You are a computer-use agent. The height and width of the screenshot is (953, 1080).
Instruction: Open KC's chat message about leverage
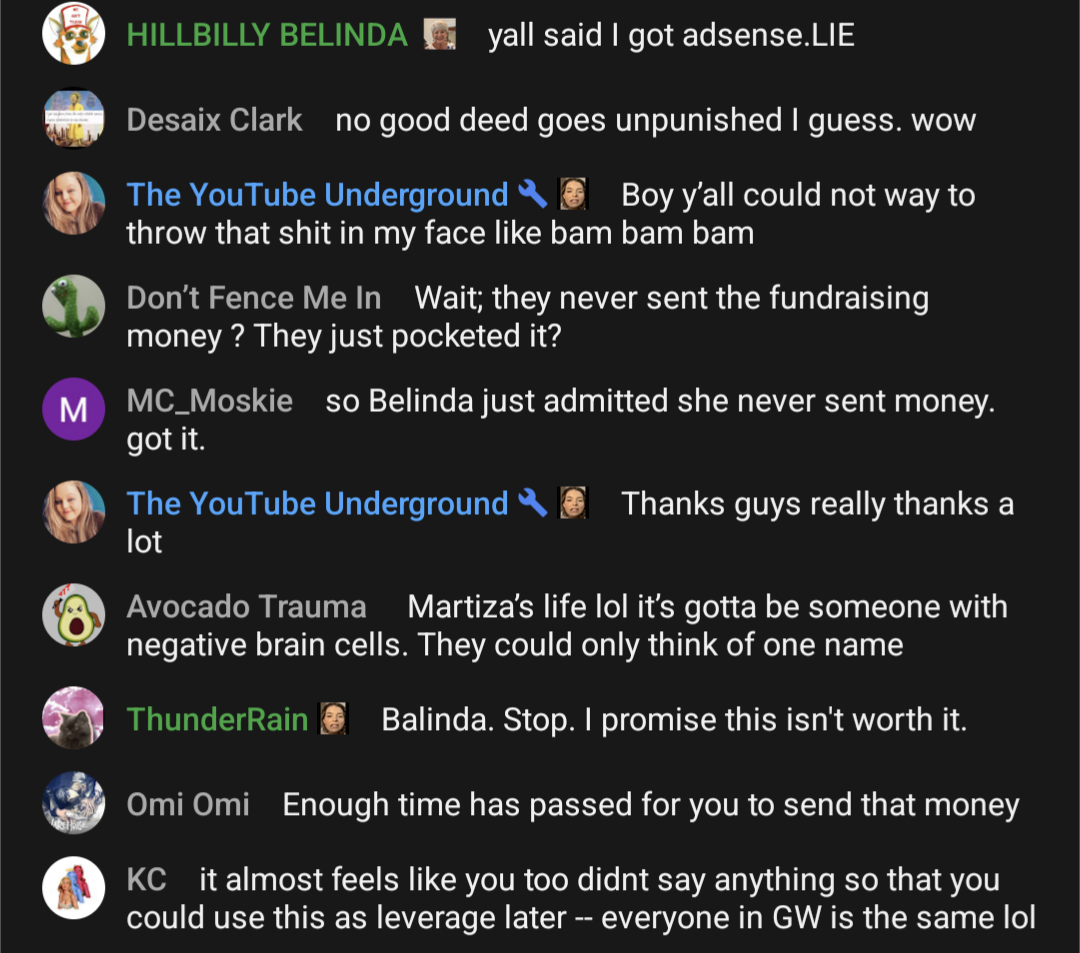pyautogui.click(x=581, y=899)
